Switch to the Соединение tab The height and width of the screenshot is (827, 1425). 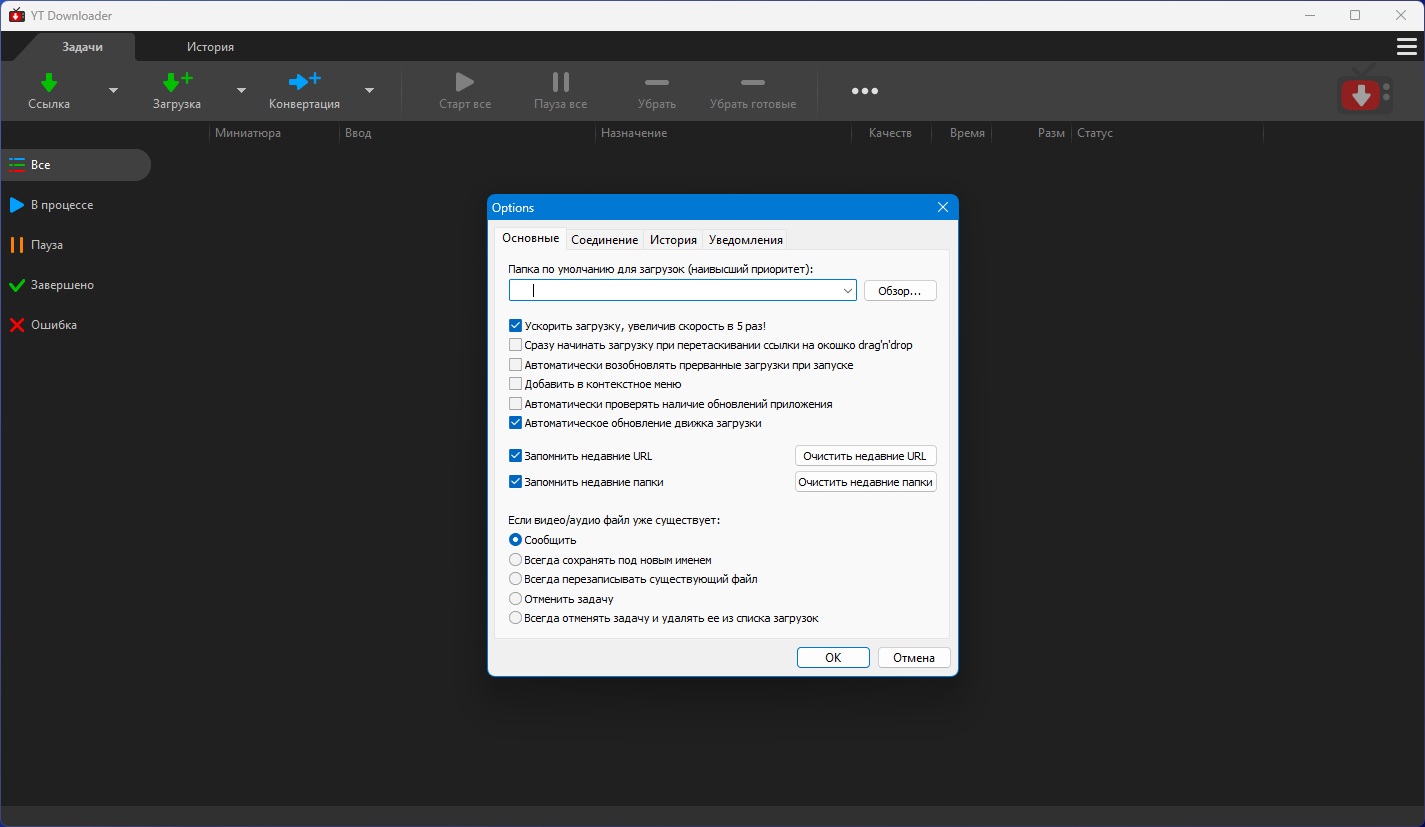point(604,240)
